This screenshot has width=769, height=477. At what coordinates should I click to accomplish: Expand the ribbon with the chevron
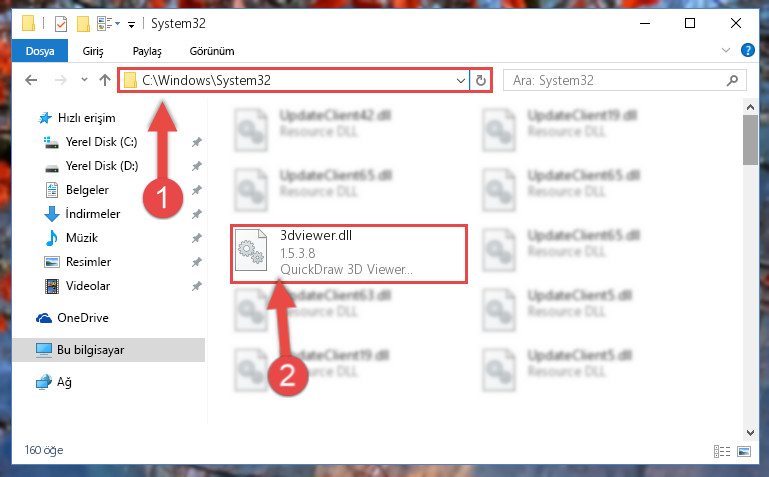(726, 50)
